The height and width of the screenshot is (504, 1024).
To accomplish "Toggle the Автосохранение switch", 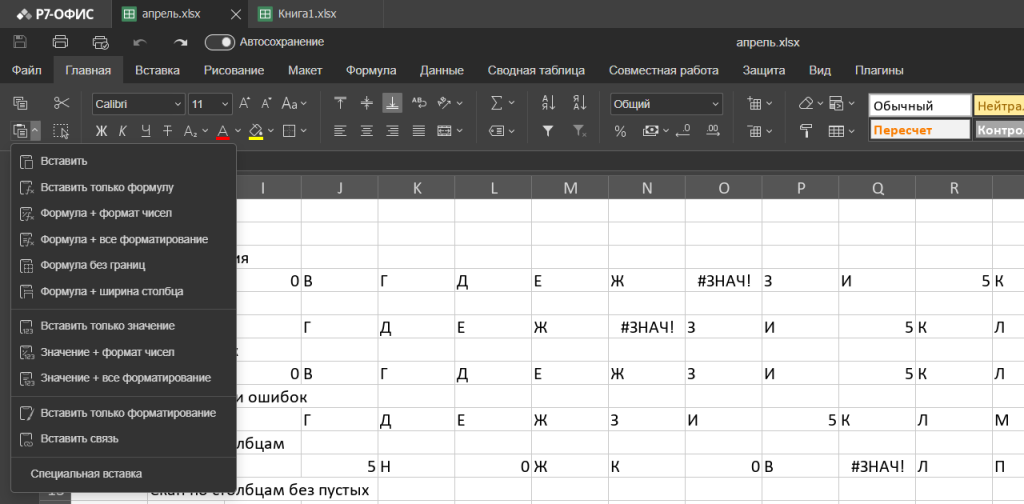I will (x=219, y=42).
